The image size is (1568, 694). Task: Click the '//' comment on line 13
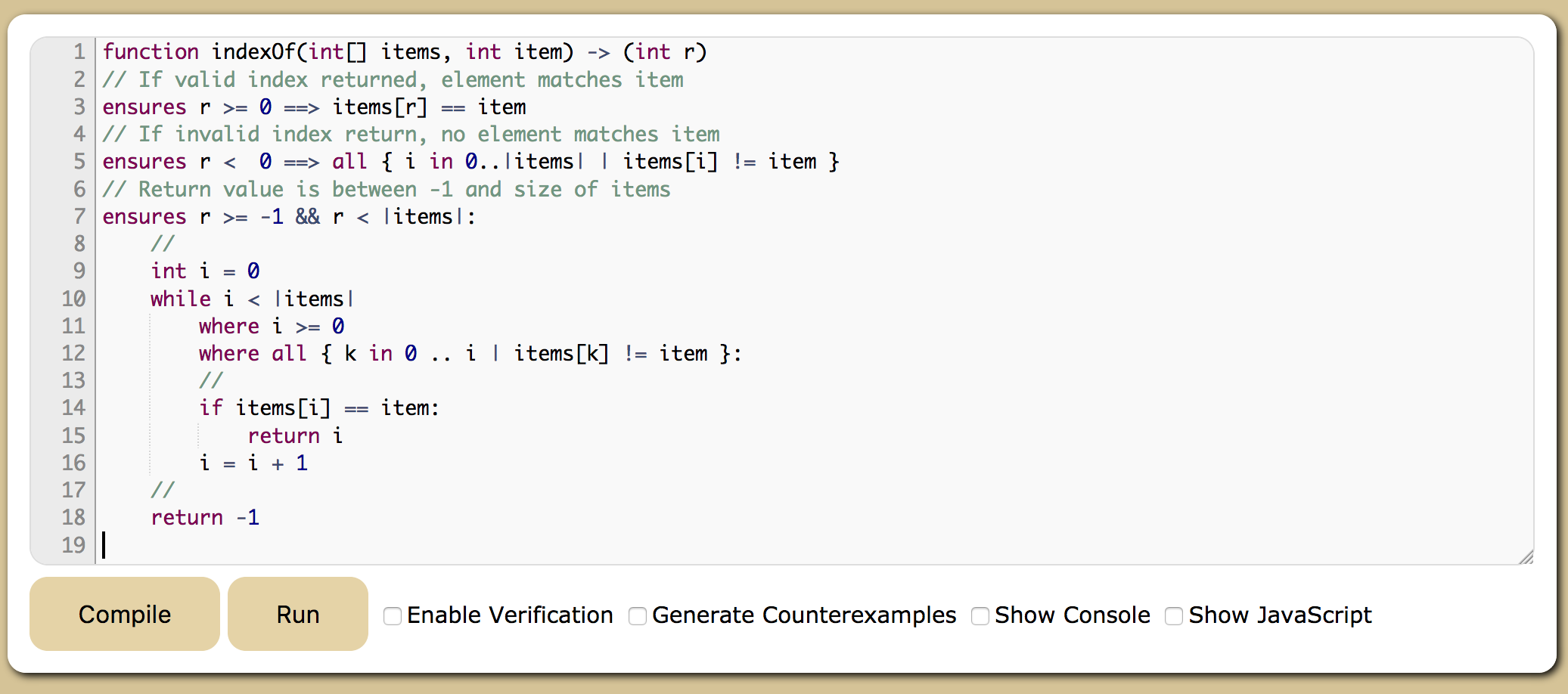(211, 380)
